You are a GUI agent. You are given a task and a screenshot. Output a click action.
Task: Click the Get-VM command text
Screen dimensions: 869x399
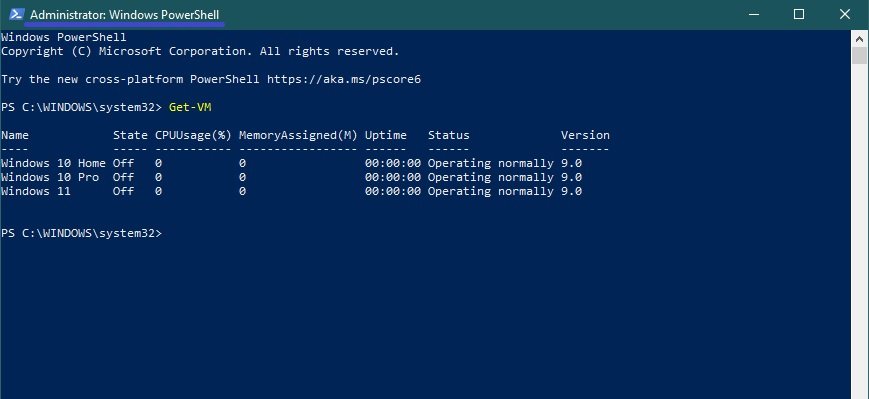point(190,107)
